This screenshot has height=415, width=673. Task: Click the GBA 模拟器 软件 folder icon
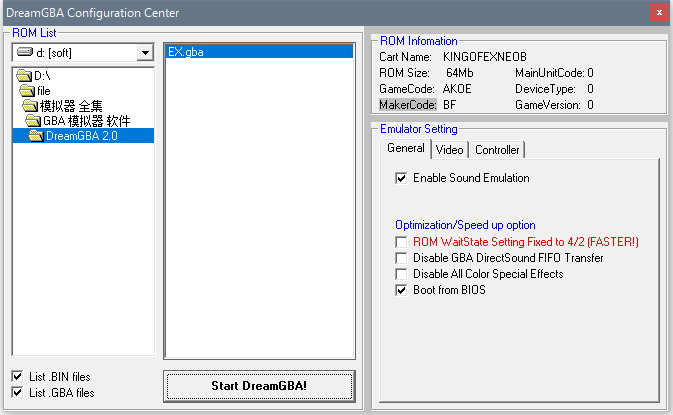35,121
